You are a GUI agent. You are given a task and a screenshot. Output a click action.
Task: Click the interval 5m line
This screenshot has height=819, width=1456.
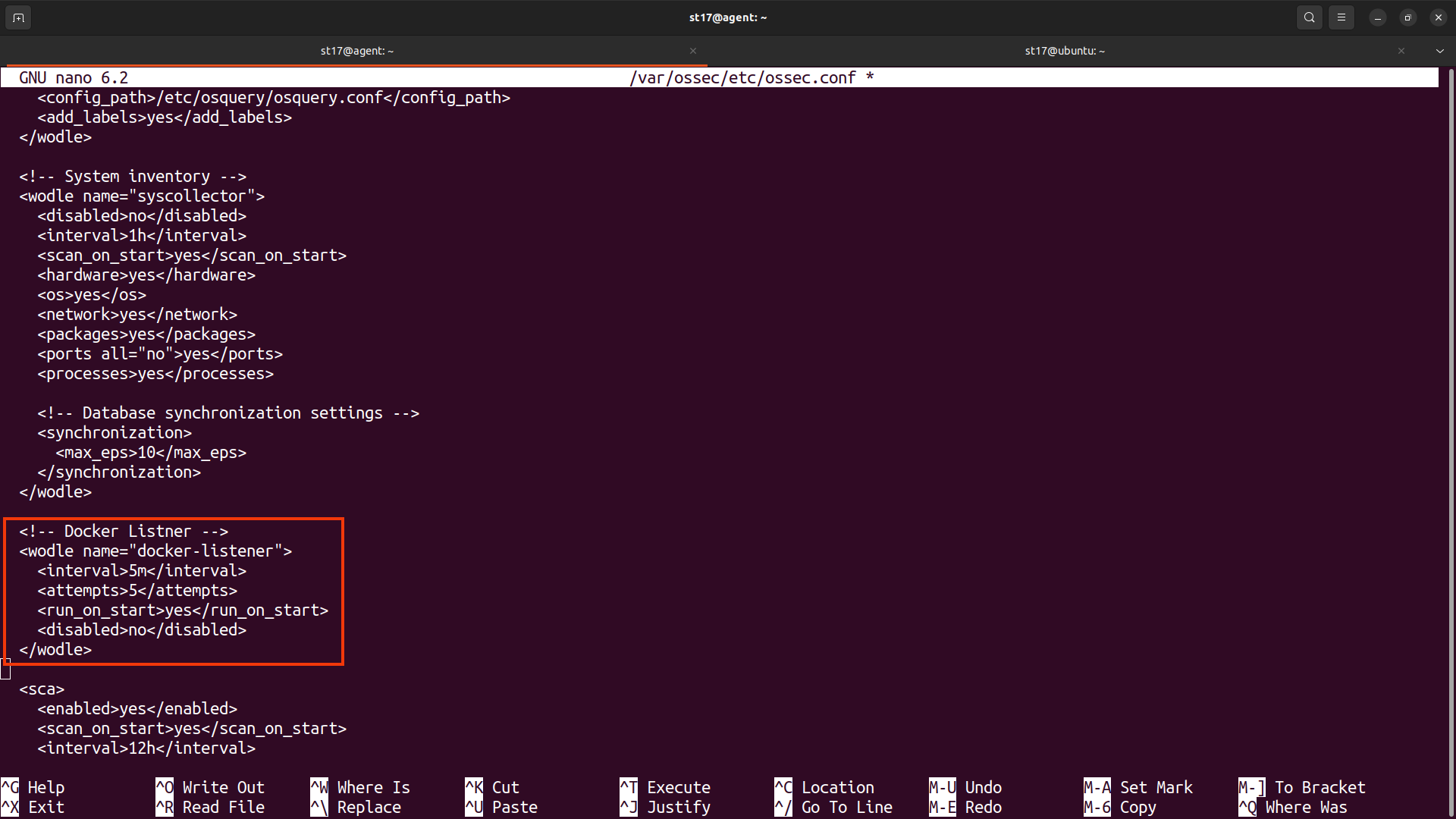(x=142, y=571)
